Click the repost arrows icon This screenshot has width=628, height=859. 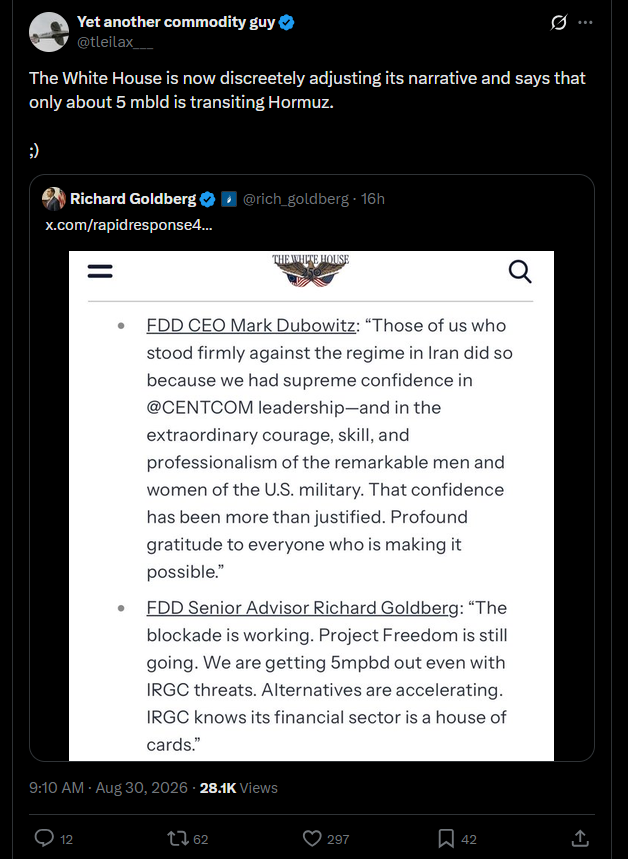coord(178,838)
